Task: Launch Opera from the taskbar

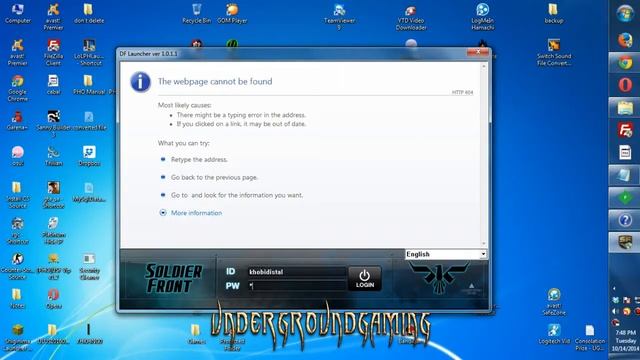Action: point(624,85)
